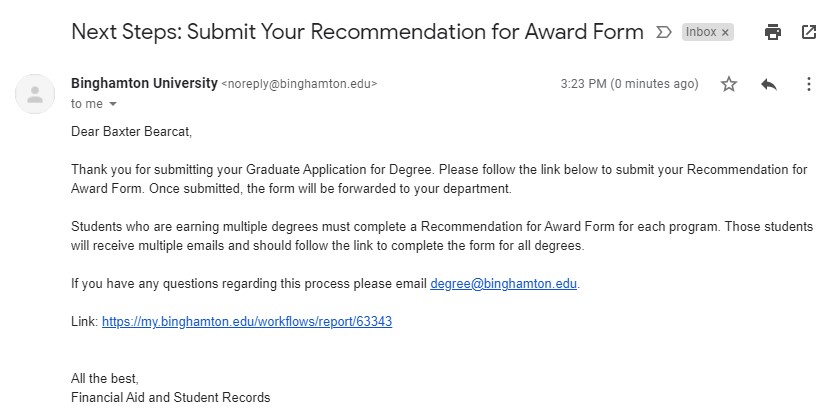Click the email subject line heading
This screenshot has width=832, height=414.
coord(357,32)
